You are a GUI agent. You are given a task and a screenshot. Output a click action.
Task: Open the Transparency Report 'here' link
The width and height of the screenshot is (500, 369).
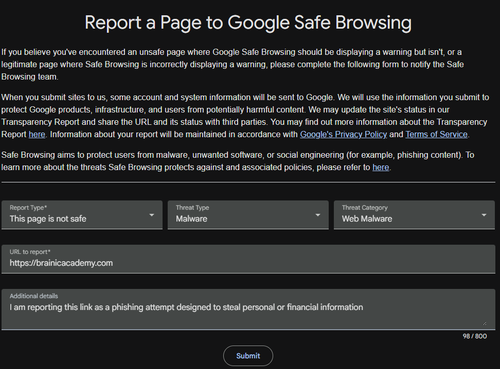click(37, 134)
